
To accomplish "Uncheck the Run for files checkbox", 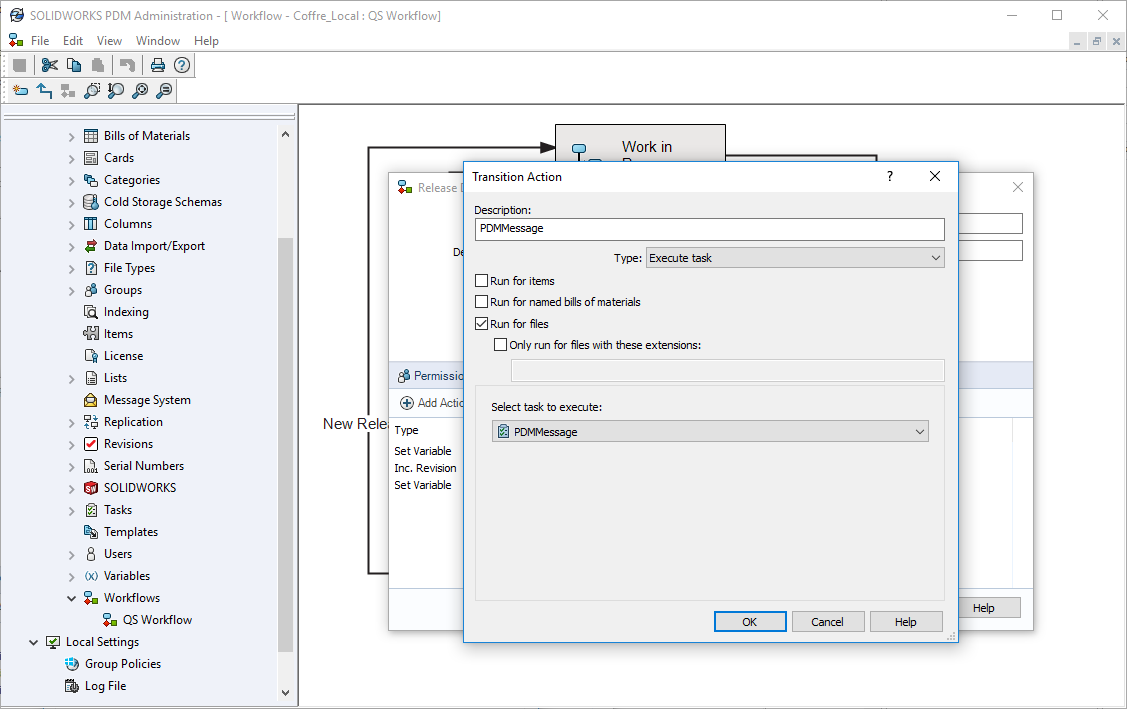I will (482, 324).
